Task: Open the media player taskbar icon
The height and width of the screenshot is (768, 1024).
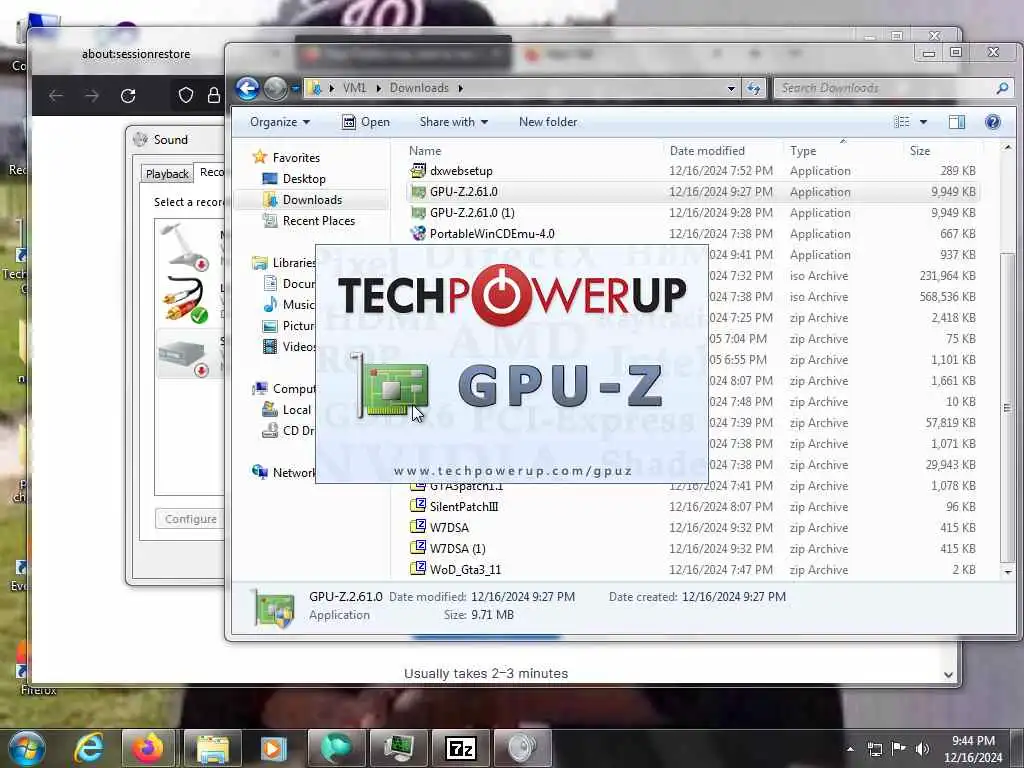Action: [x=274, y=748]
